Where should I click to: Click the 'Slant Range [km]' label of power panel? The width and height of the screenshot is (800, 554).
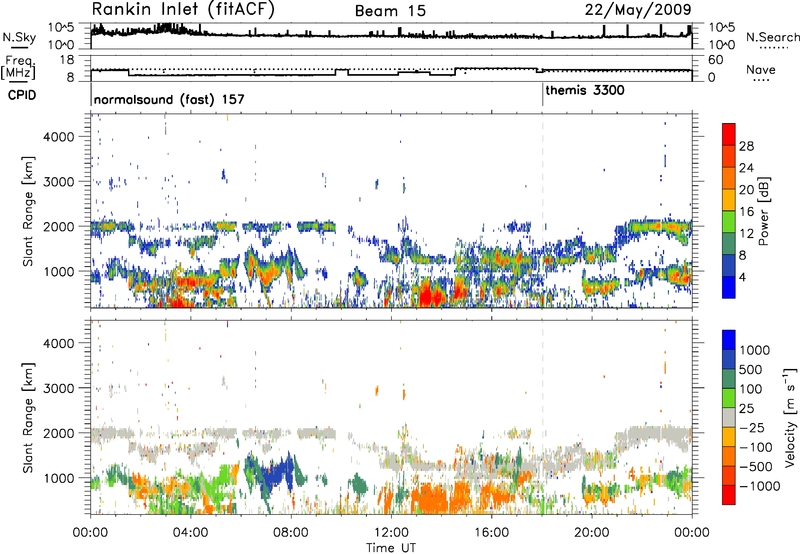(x=28, y=211)
